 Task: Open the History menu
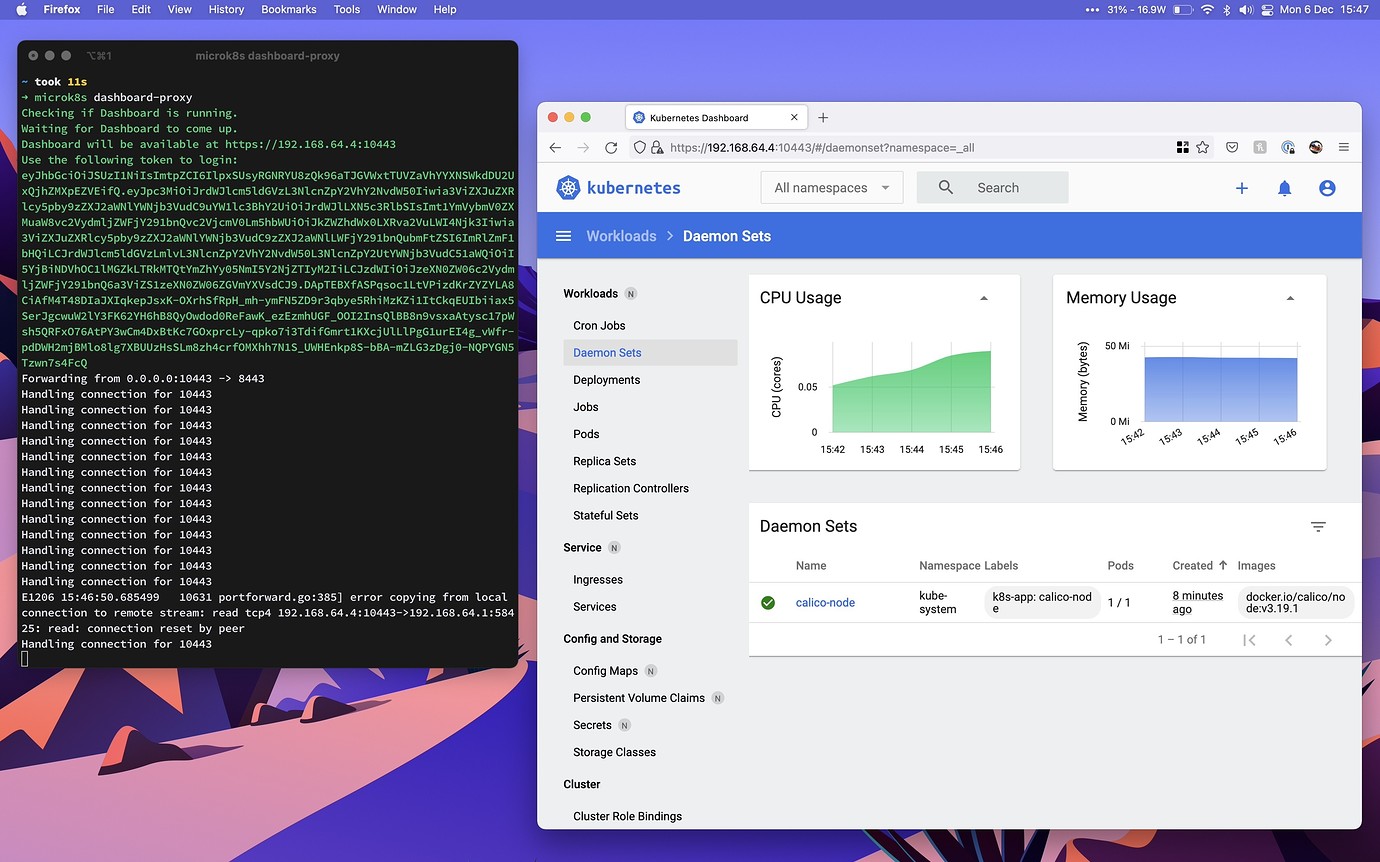[226, 9]
